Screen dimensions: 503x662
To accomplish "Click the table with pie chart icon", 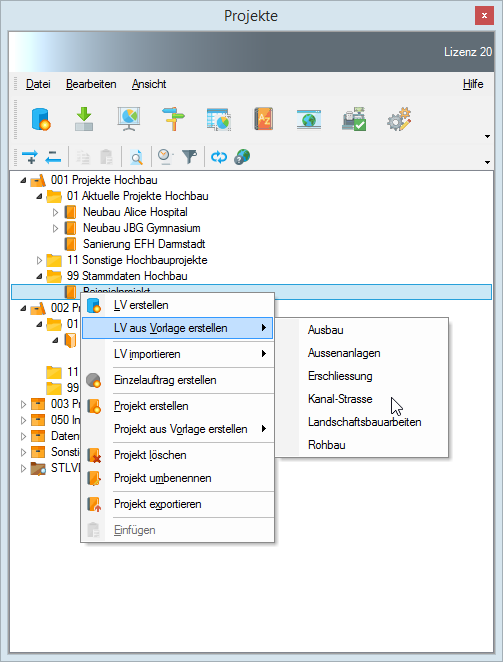I will click(219, 119).
